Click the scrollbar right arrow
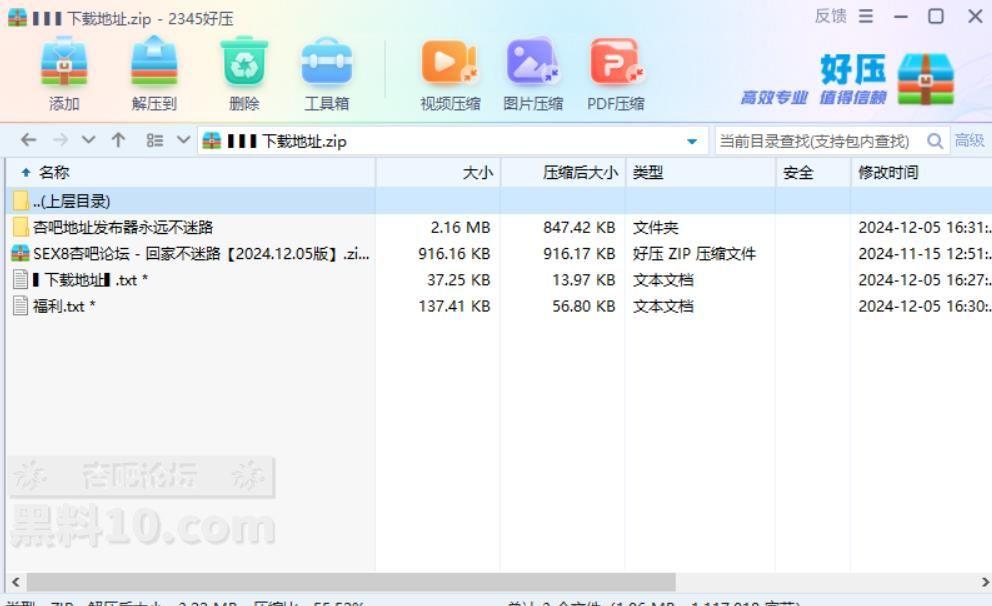992x606 pixels. click(x=984, y=581)
